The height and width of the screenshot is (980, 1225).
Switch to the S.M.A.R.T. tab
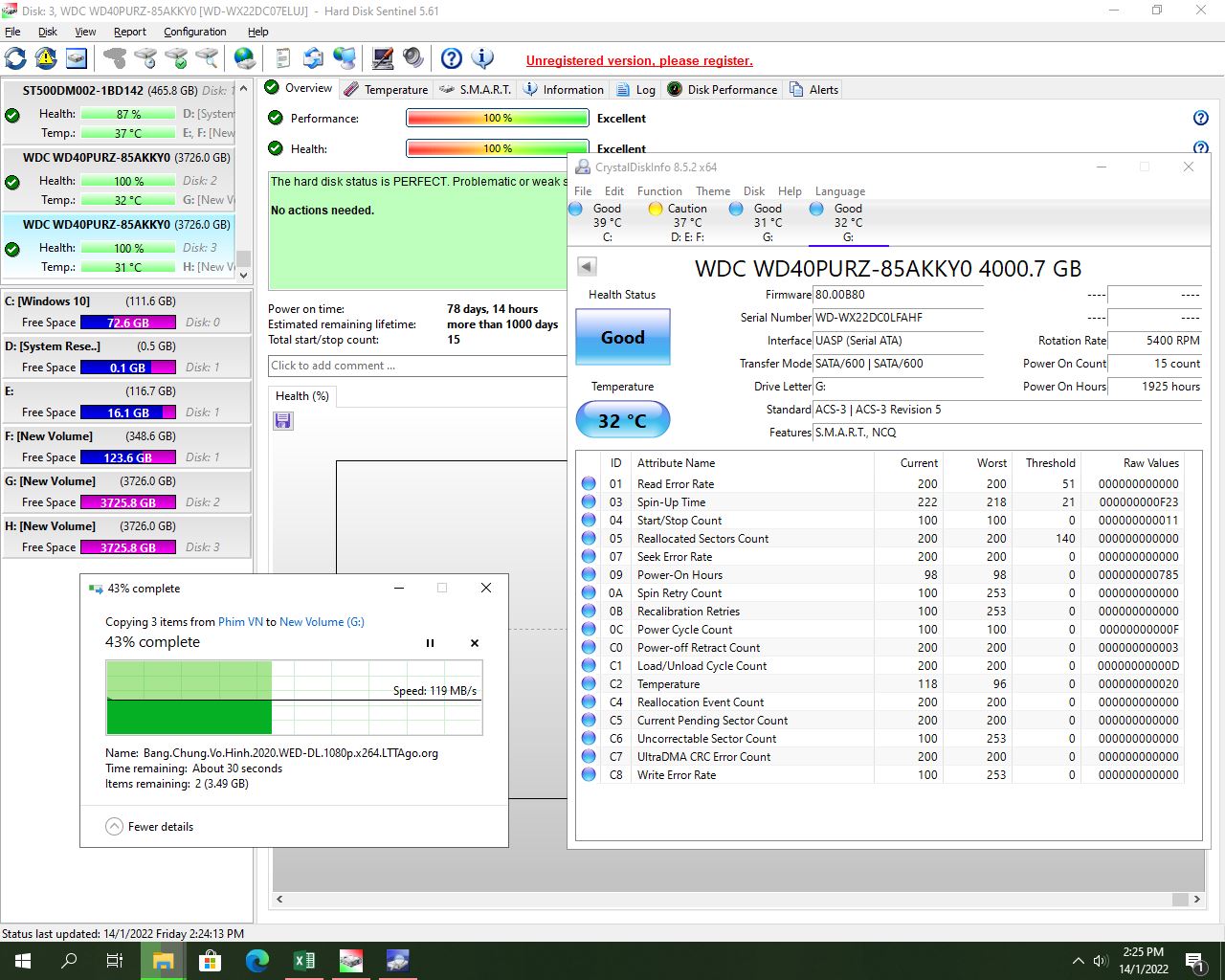[x=476, y=89]
